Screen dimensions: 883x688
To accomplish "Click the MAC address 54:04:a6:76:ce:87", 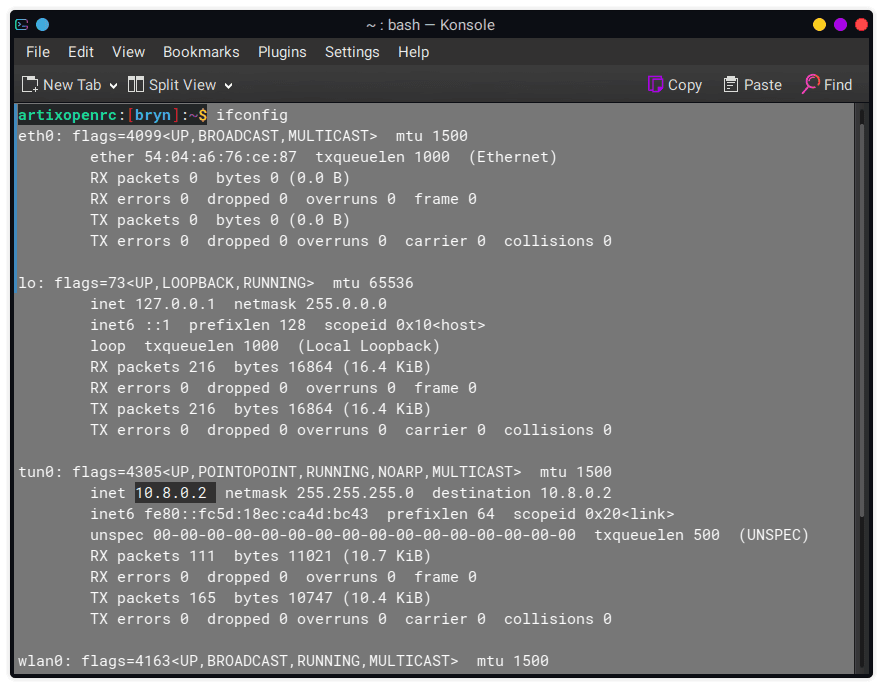I will click(x=220, y=157).
